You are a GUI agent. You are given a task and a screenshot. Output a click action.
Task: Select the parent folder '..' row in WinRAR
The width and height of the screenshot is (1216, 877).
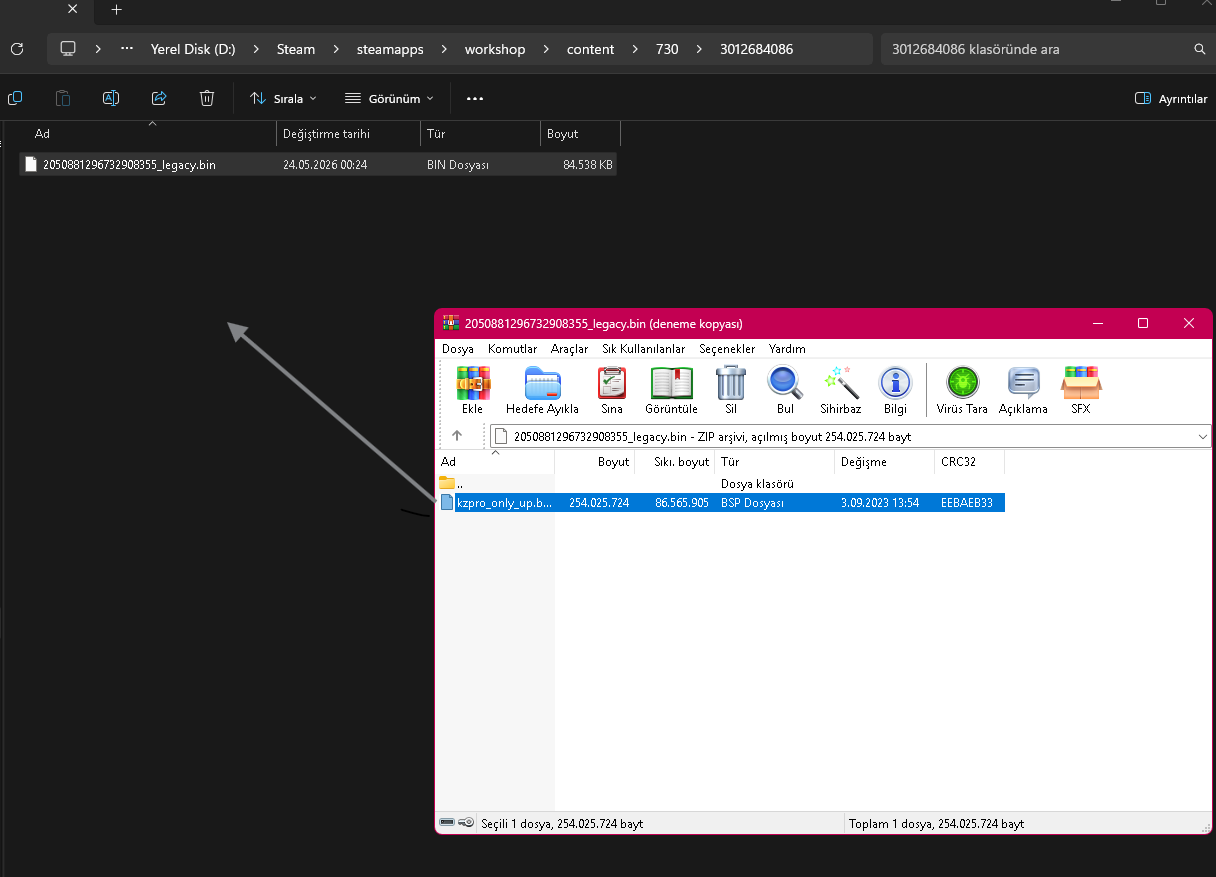(x=721, y=484)
